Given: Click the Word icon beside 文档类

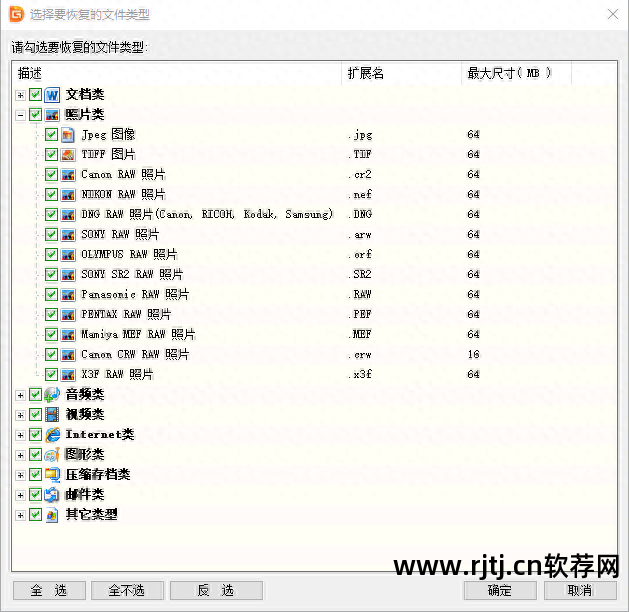Looking at the screenshot, I should point(52,95).
